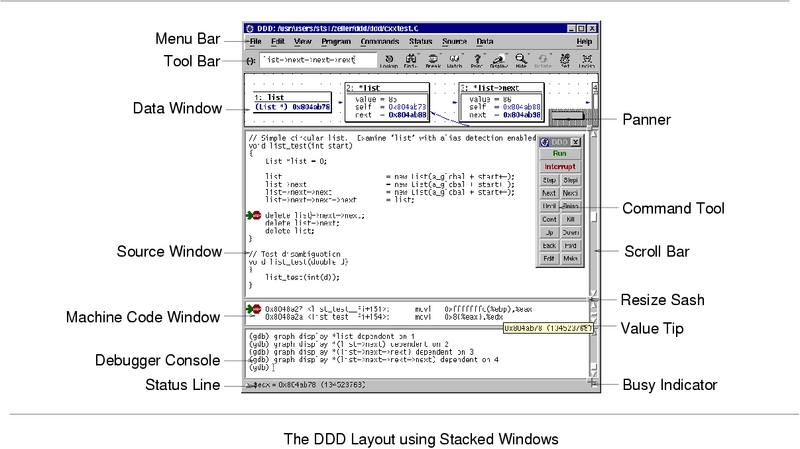Click the Up button in Command Tool
800x449 pixels.
(x=549, y=233)
